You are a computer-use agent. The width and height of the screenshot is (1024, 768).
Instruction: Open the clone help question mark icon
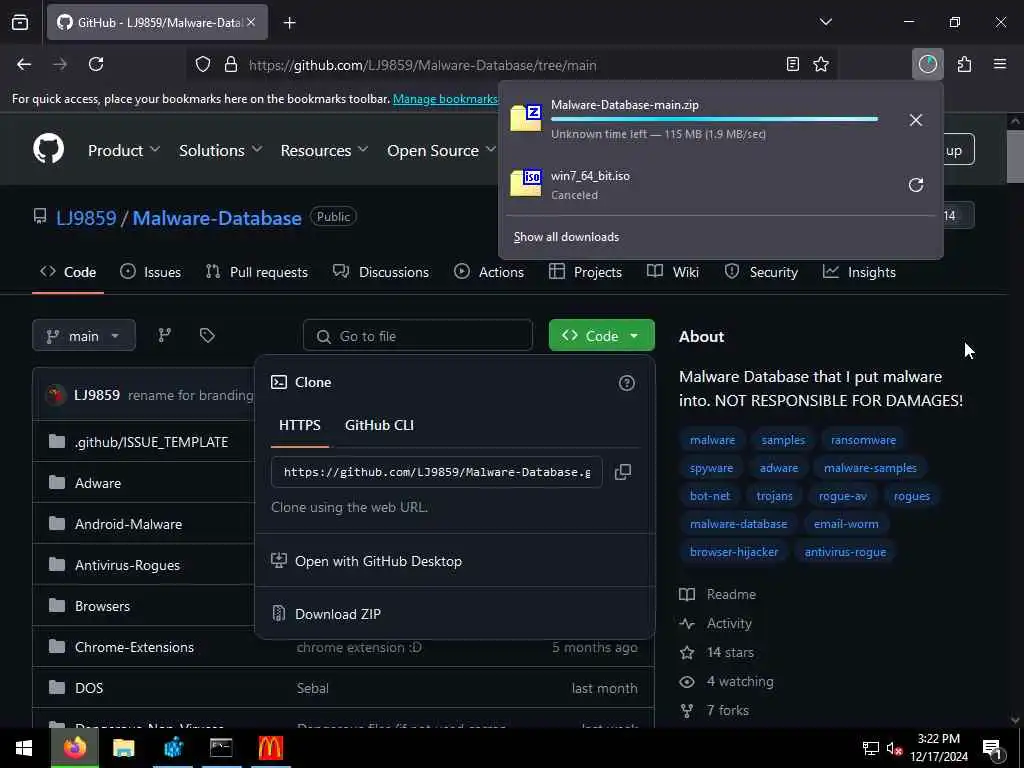pyautogui.click(x=626, y=383)
